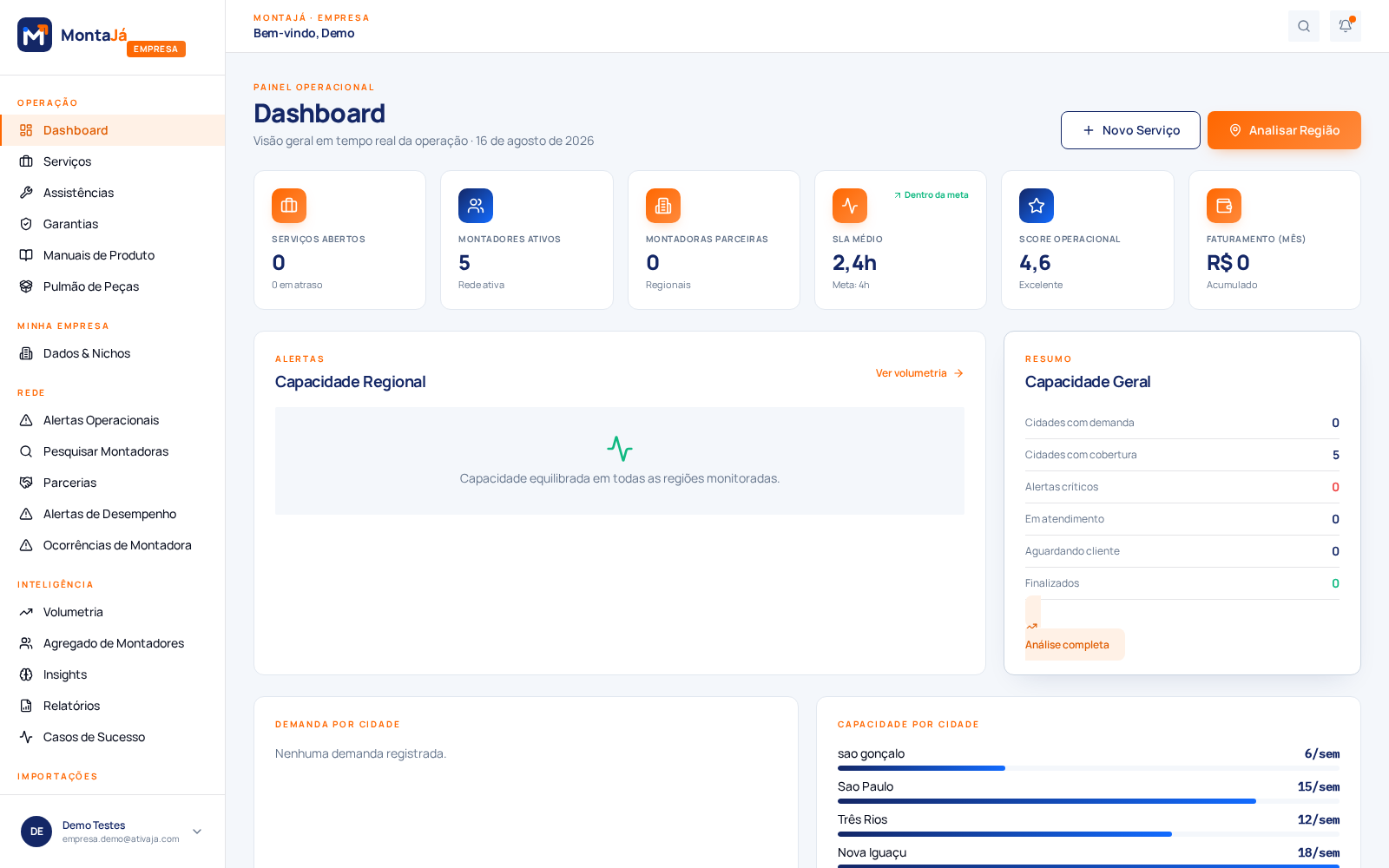
Task: Open Dashboard in the sidebar
Action: click(x=113, y=130)
